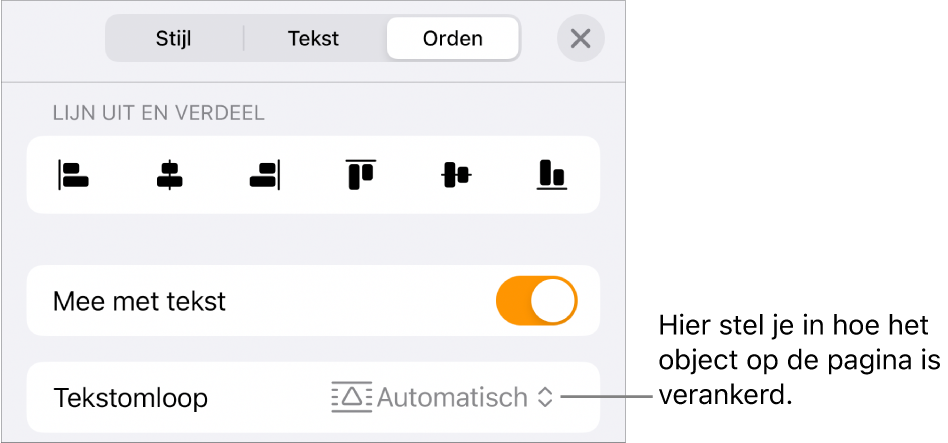Disable the Mee met tekst switch

click(537, 301)
